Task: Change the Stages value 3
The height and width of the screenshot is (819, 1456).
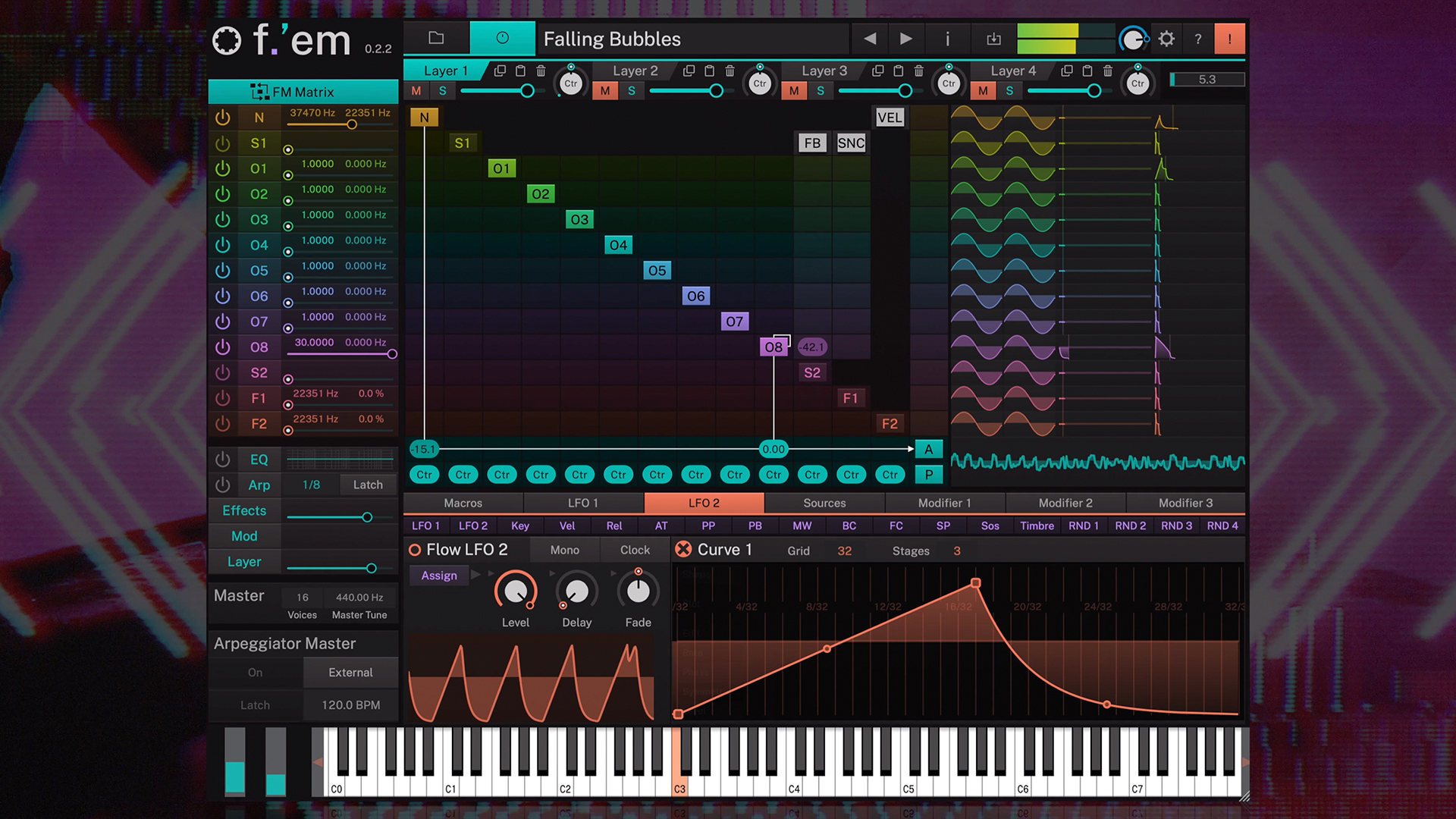Action: (x=956, y=551)
